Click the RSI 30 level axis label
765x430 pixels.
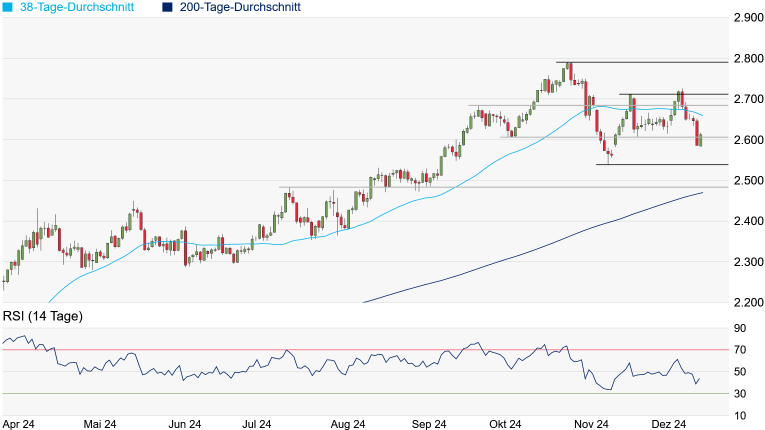(739, 393)
